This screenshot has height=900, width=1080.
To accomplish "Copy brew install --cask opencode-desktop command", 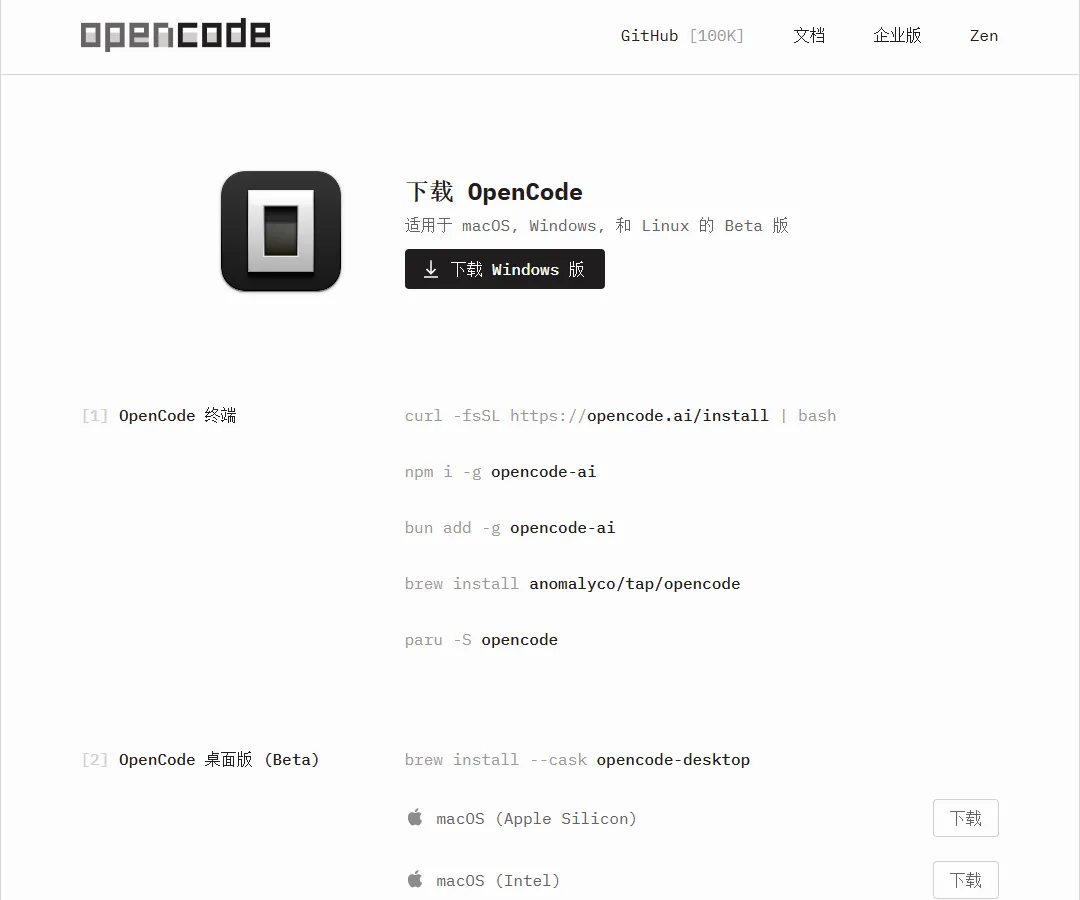I will [577, 760].
